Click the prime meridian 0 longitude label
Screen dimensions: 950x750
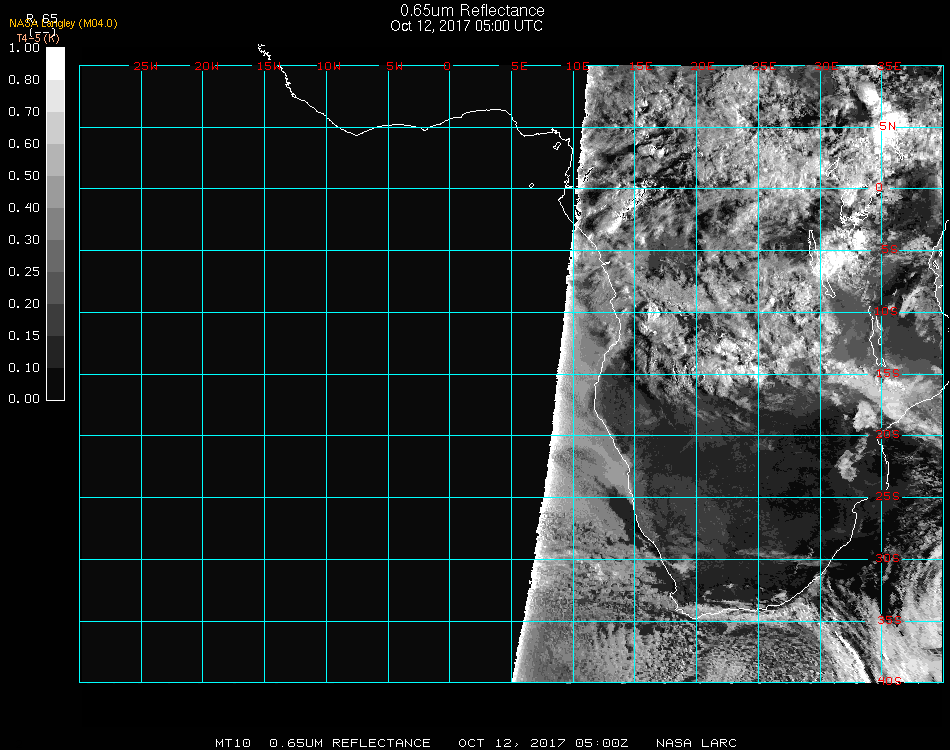tap(447, 66)
